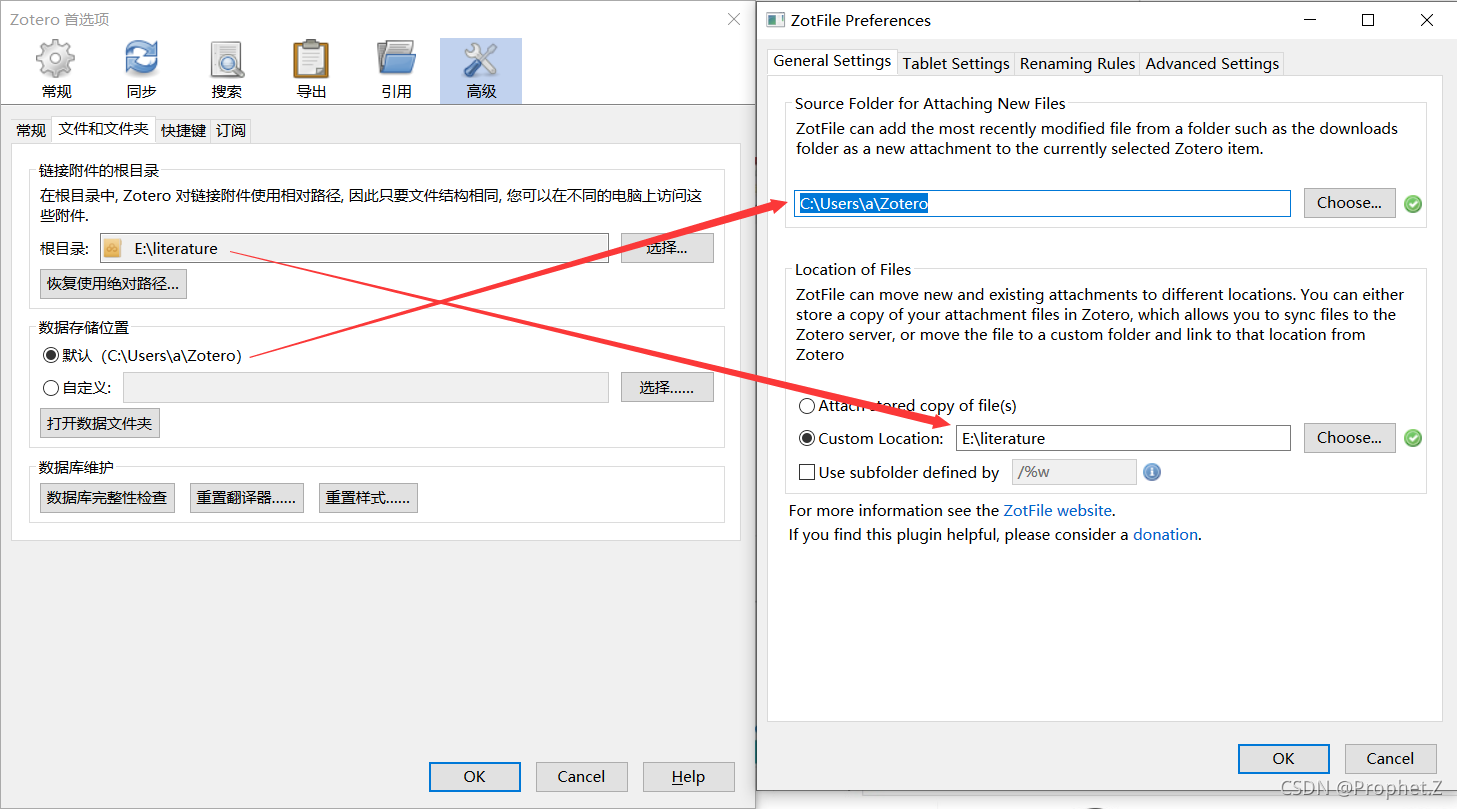This screenshot has width=1457, height=809.
Task: Switch to the 快捷键 sub-tab
Action: coord(184,130)
